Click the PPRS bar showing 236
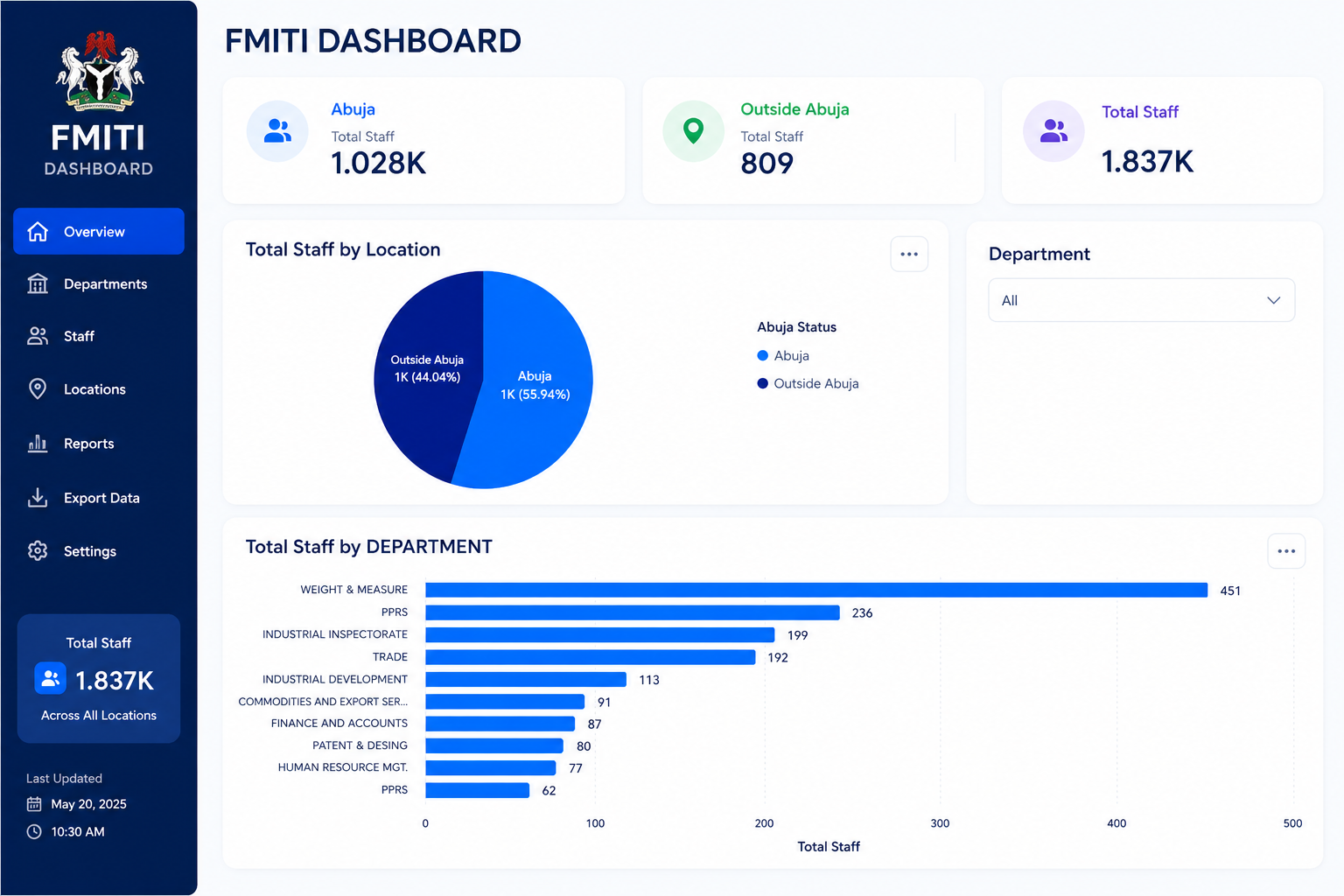Image resolution: width=1344 pixels, height=896 pixels. (633, 612)
